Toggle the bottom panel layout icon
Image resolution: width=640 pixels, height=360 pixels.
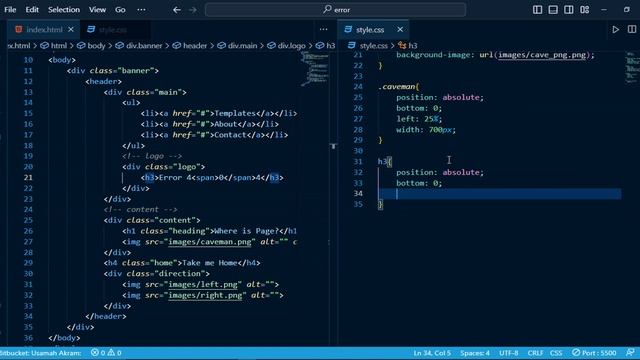(x=553, y=9)
